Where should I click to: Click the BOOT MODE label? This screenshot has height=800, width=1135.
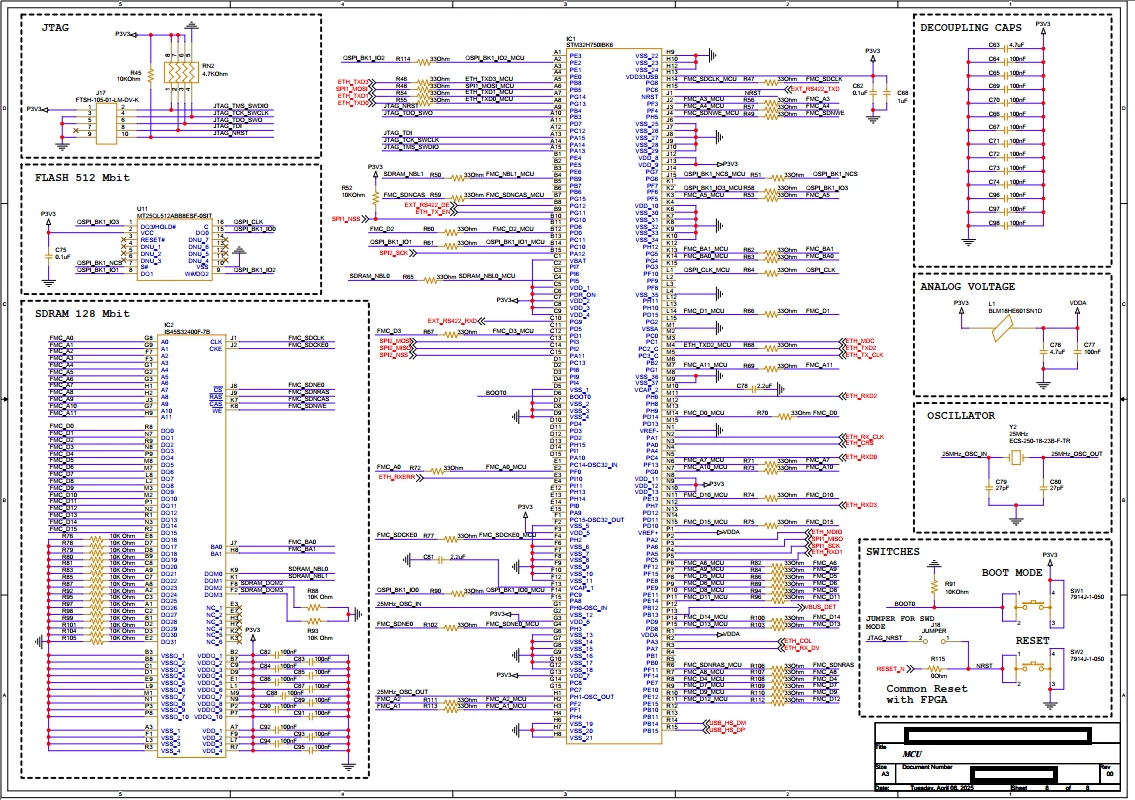tap(1011, 572)
